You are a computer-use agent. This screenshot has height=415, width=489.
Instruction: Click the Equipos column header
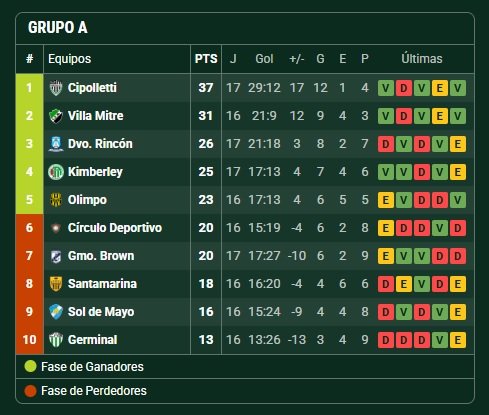click(69, 59)
